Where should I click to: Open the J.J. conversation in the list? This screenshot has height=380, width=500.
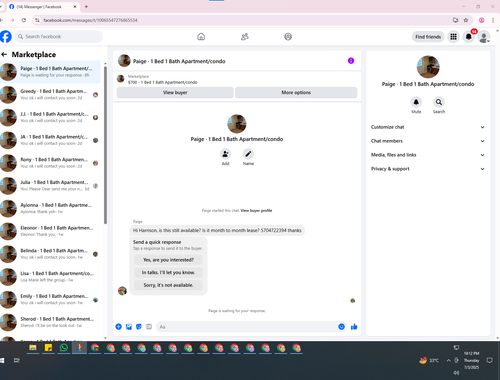click(50, 117)
